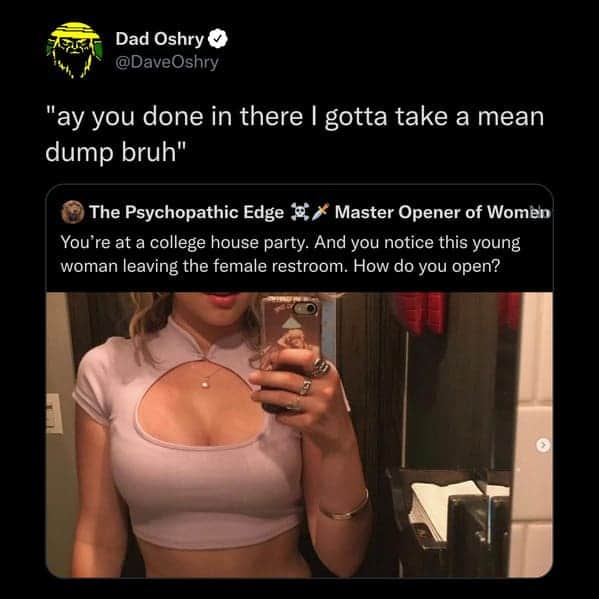The height and width of the screenshot is (599, 599).
Task: Open the "college house party" quoted tweet text
Action: [x=290, y=254]
